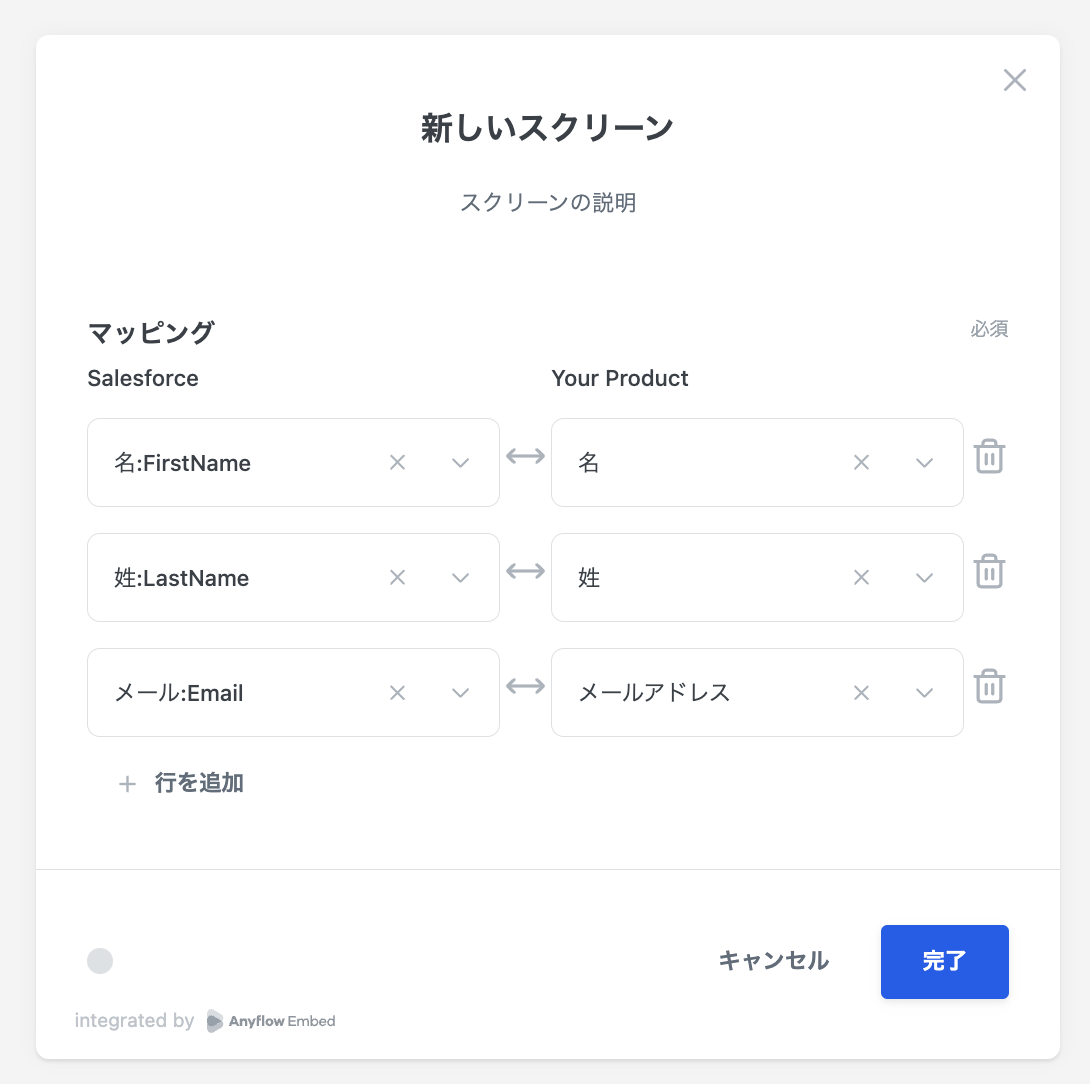Delete the FirstName mapping row

989,457
